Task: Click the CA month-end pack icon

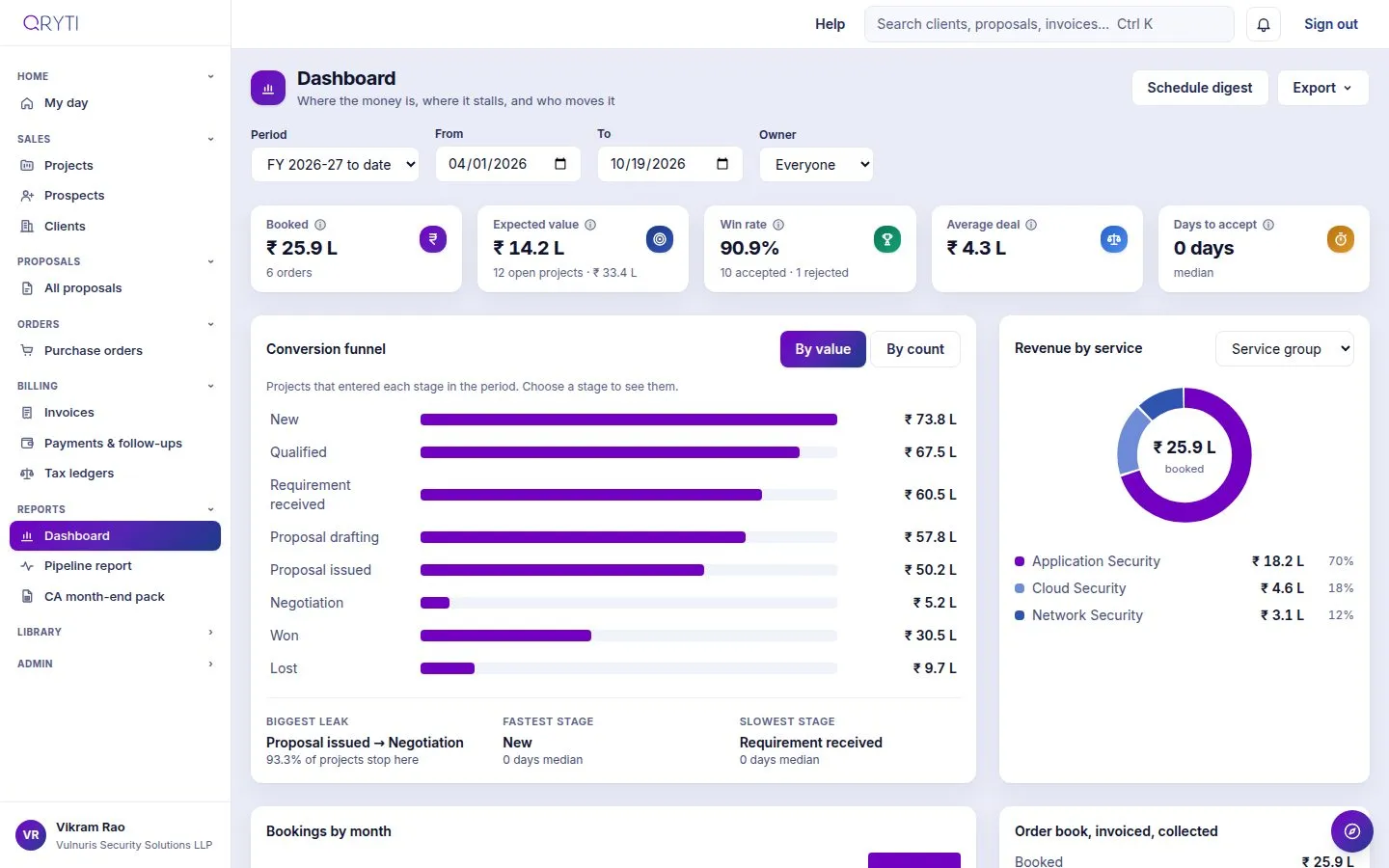Action: pos(27,597)
